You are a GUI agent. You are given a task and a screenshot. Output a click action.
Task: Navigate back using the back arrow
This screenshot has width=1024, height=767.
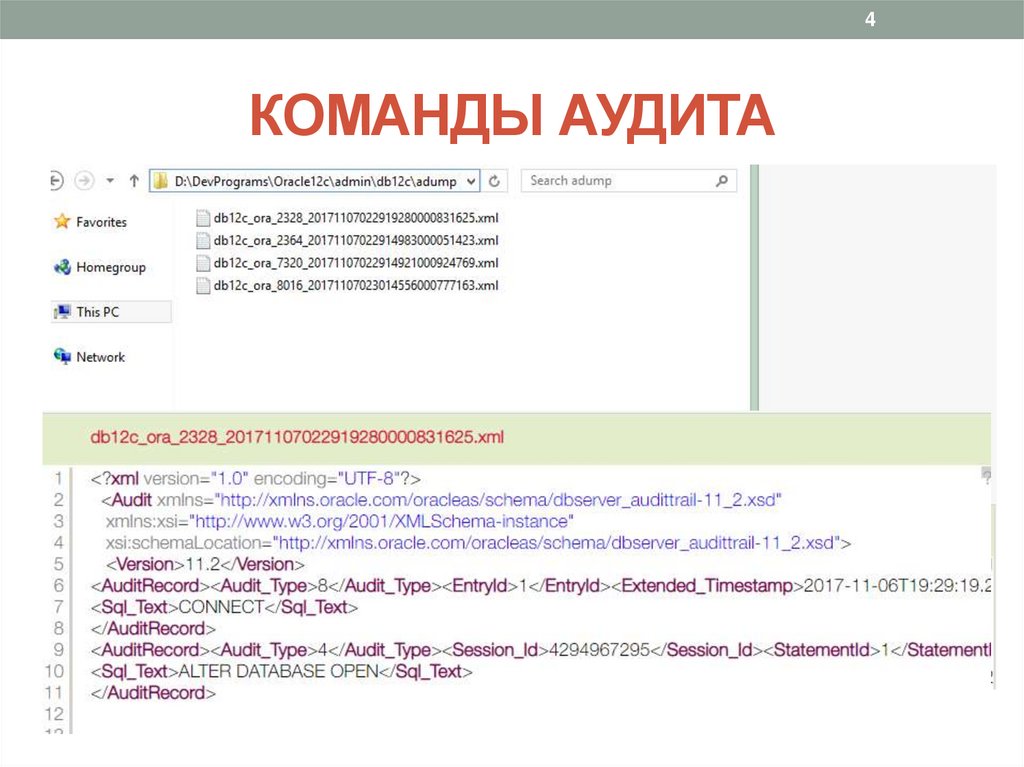(54, 181)
